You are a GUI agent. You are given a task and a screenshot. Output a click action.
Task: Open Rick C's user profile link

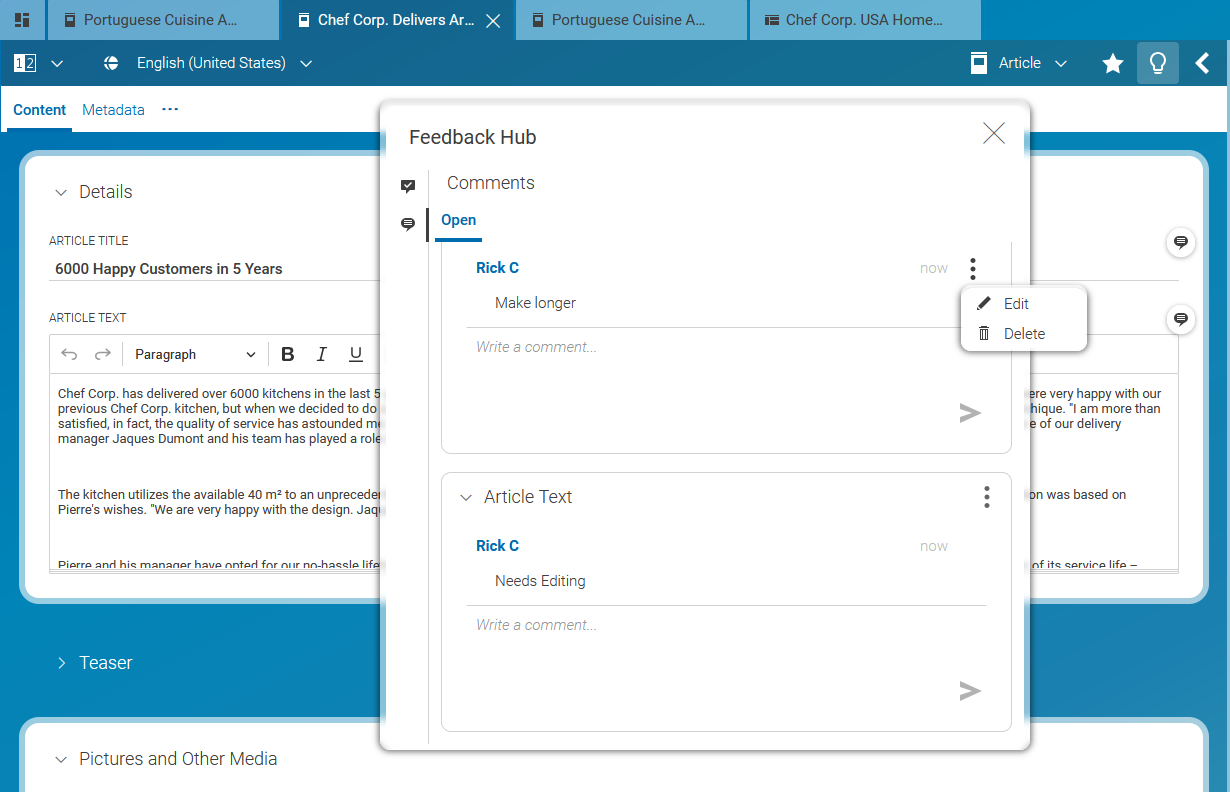[497, 267]
